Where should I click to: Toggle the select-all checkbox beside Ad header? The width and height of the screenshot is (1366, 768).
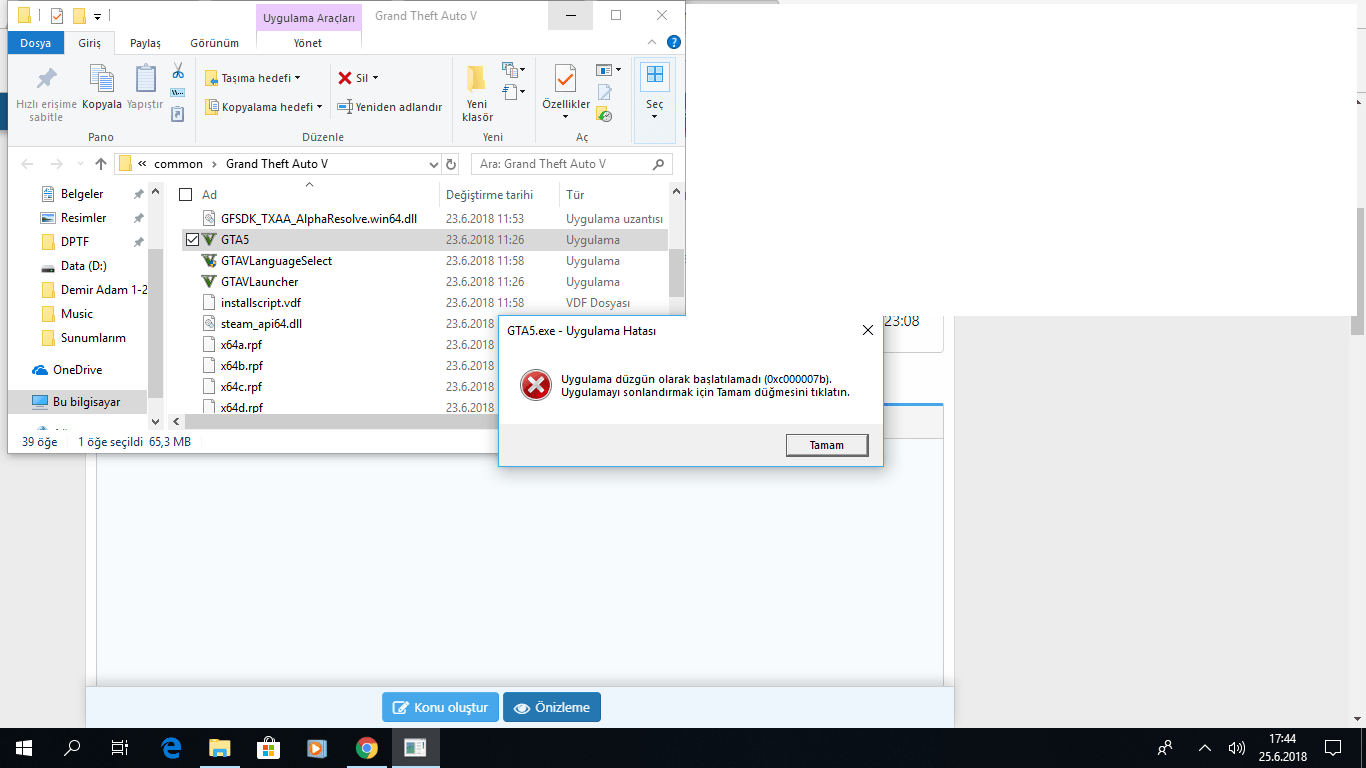(185, 195)
